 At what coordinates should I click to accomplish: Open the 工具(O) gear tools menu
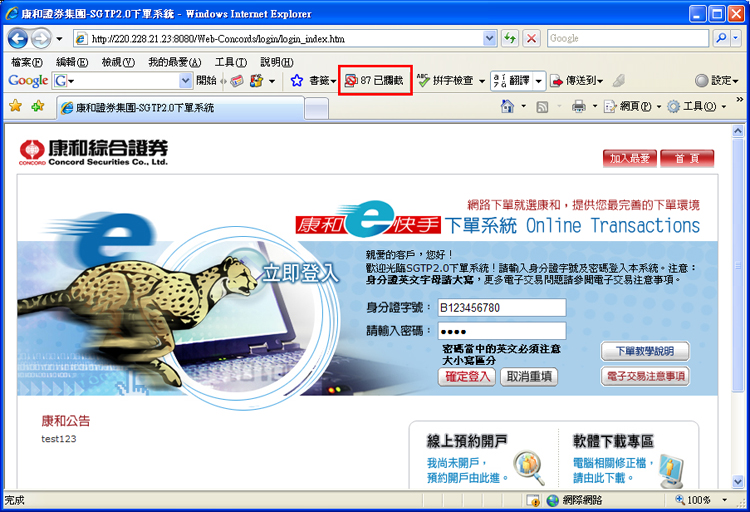[x=696, y=106]
